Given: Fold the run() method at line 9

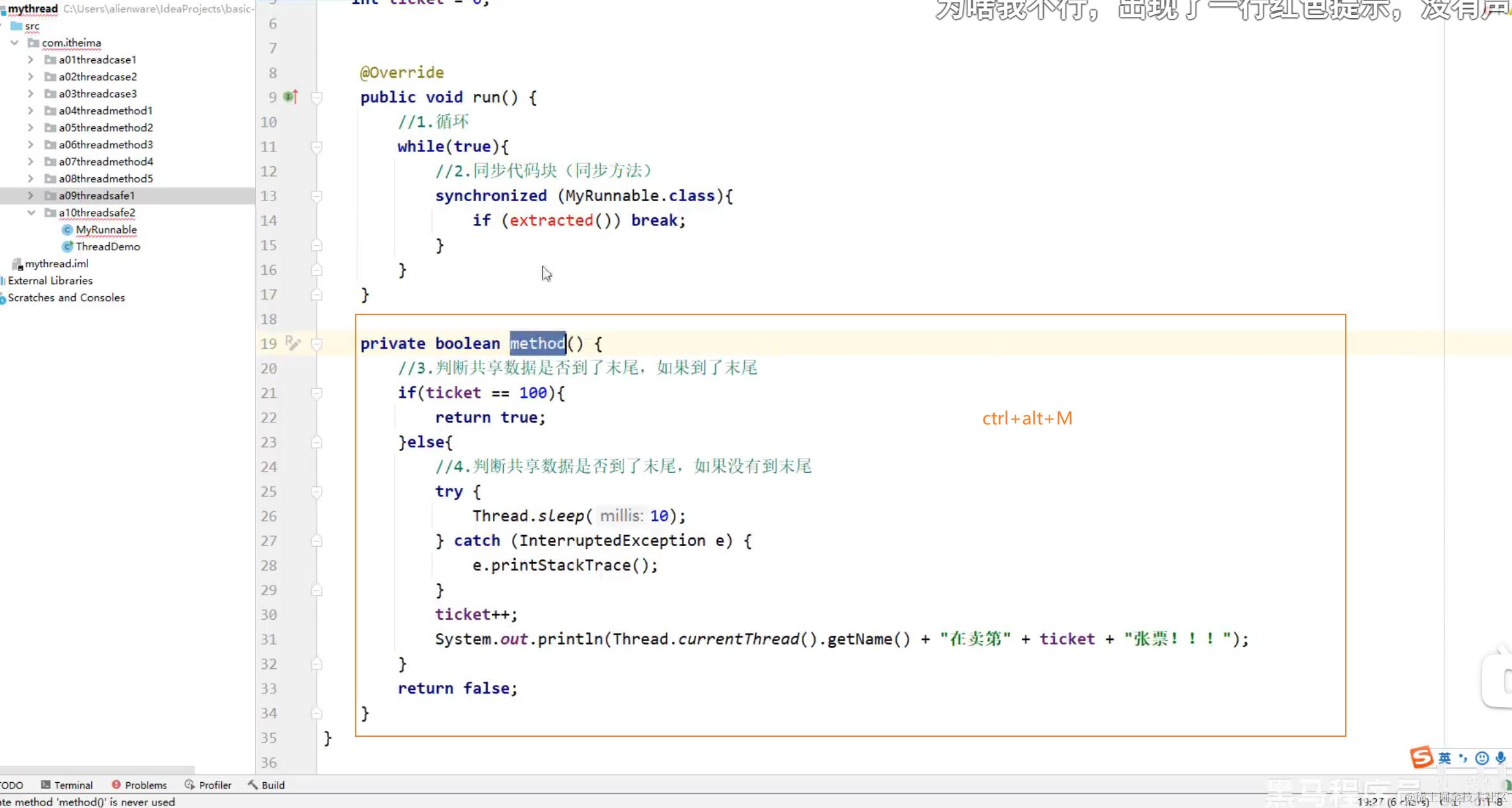Looking at the screenshot, I should click(317, 98).
